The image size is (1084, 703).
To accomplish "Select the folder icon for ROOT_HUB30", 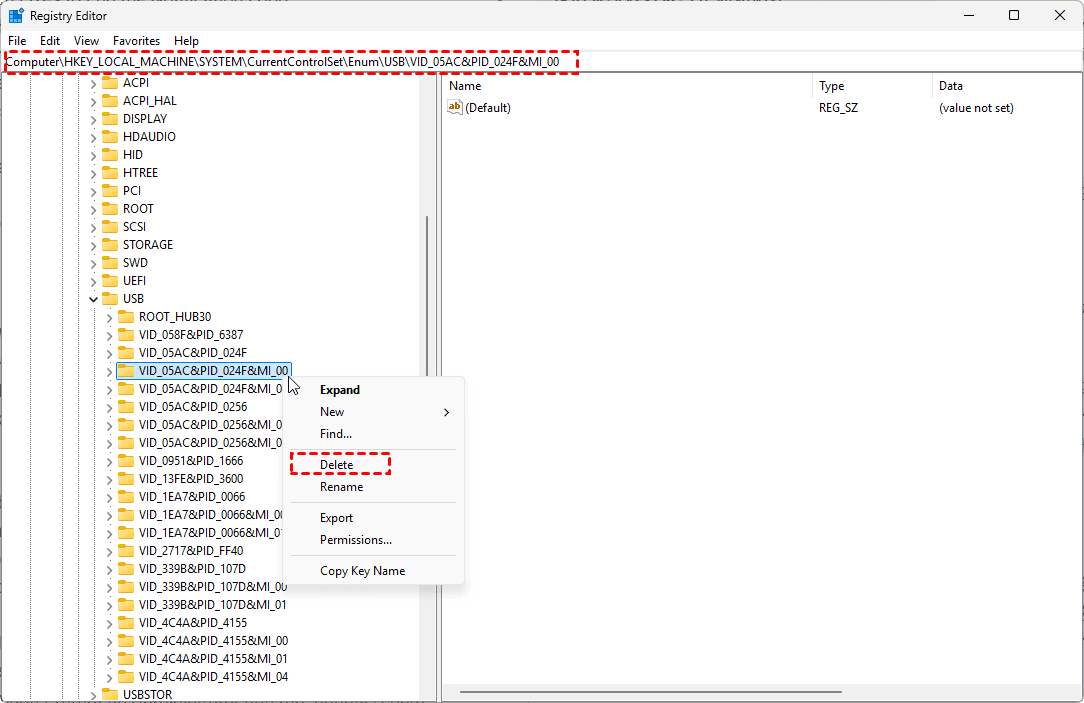I will pos(126,317).
